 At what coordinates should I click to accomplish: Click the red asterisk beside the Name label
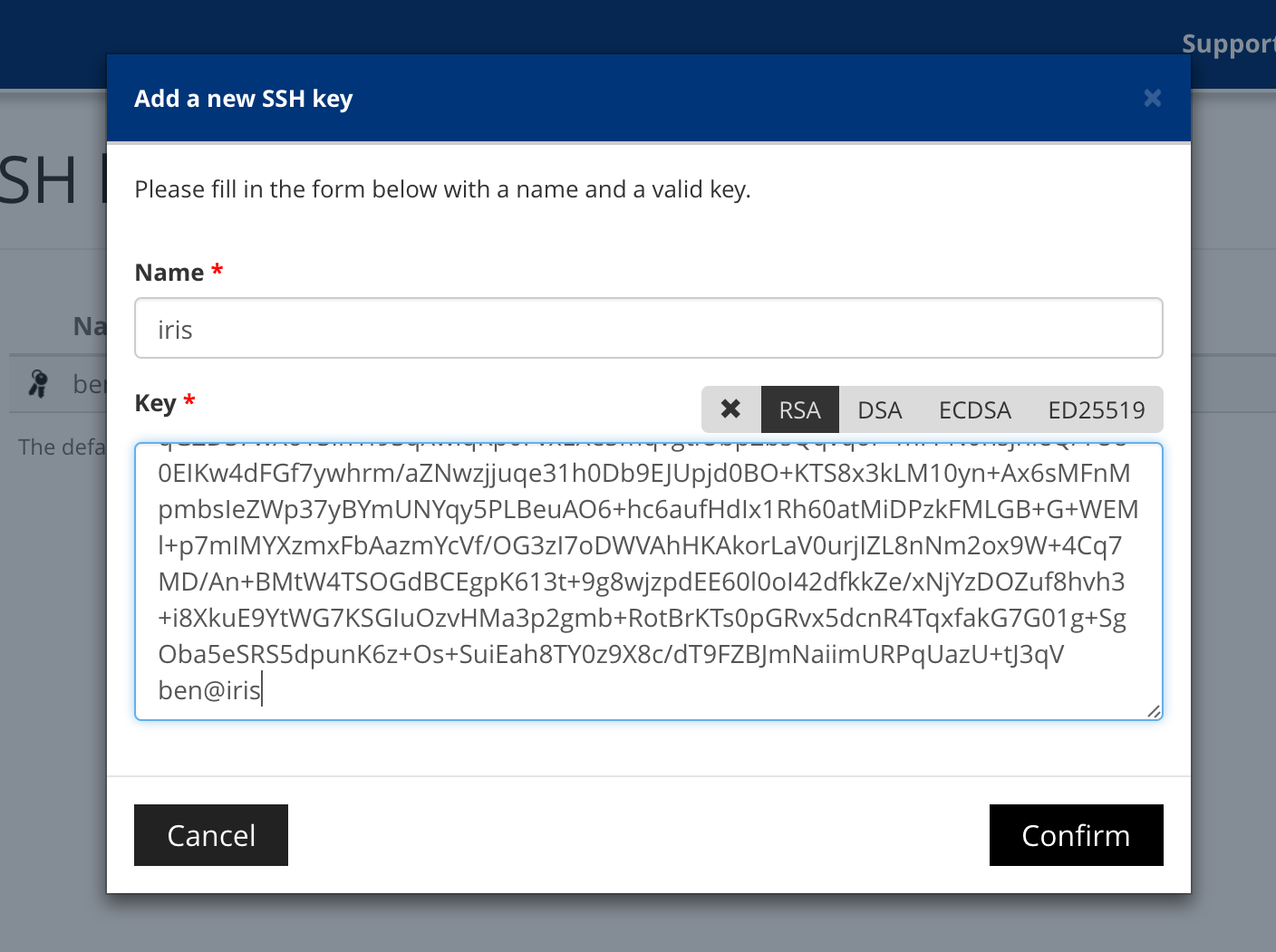pyautogui.click(x=217, y=271)
